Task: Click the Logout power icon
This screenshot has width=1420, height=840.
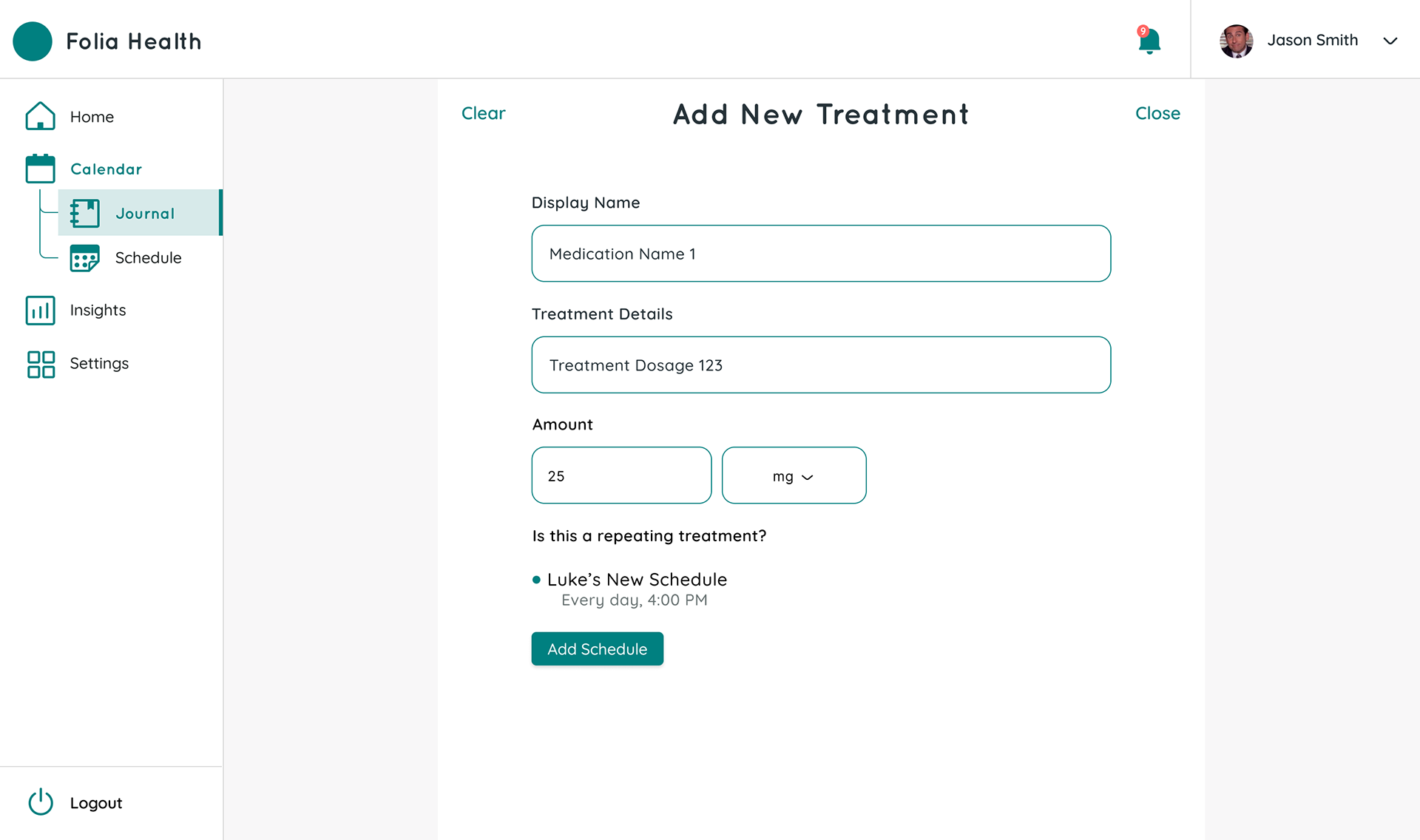Action: tap(41, 802)
